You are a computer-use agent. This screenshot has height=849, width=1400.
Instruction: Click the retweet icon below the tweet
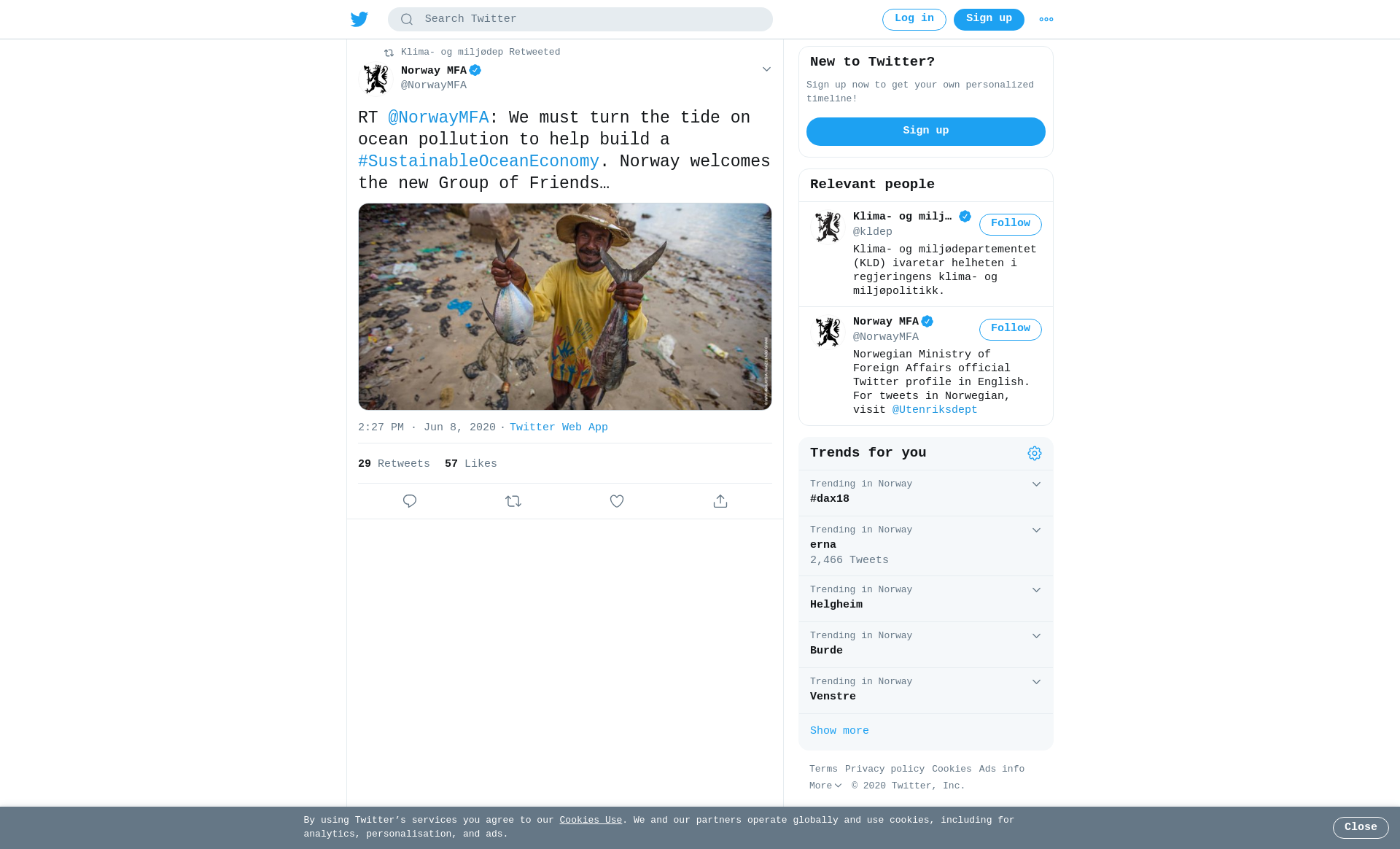(513, 501)
